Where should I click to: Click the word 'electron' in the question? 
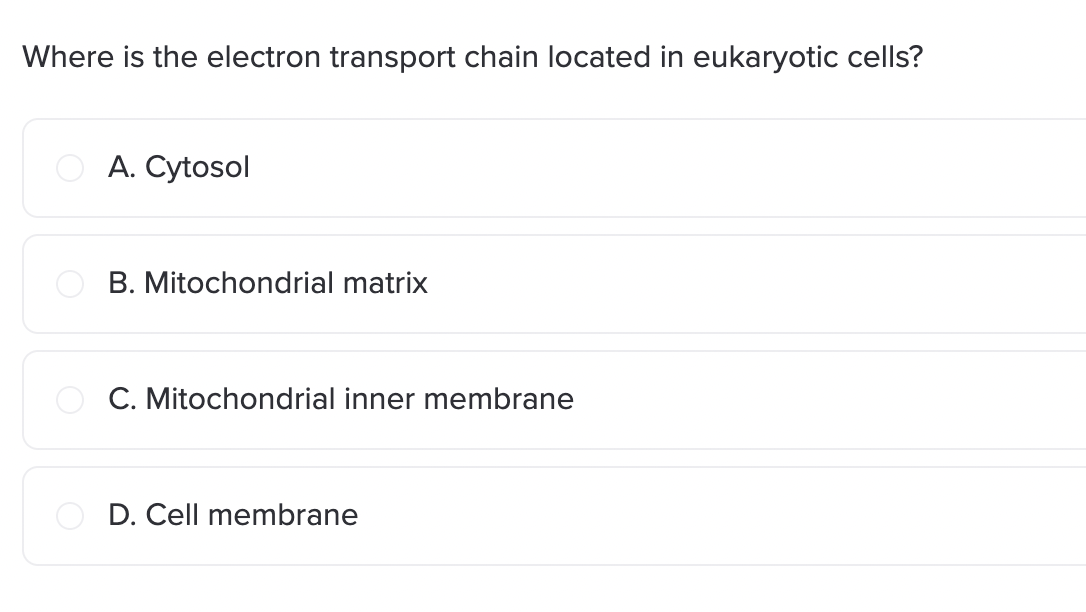264,57
